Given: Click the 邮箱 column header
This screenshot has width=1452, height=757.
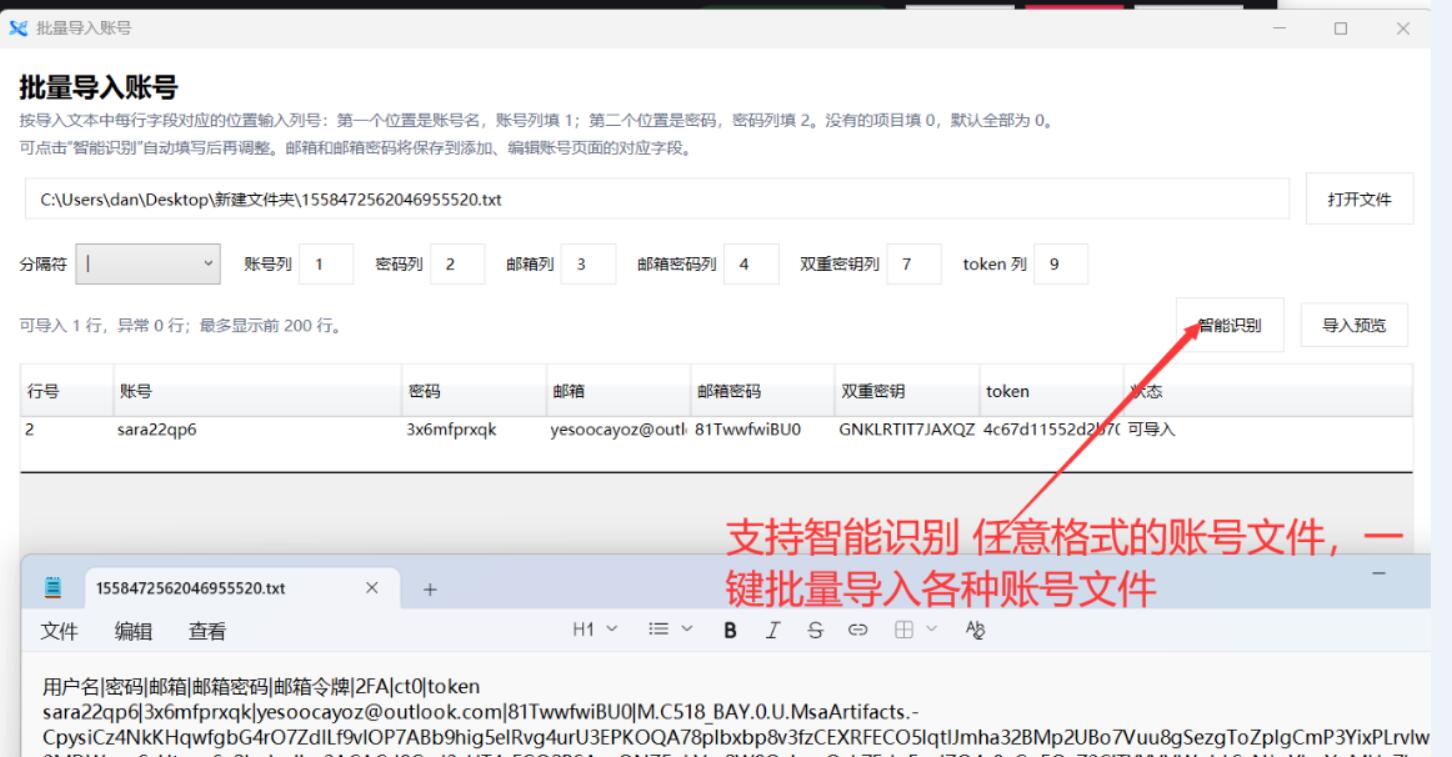Looking at the screenshot, I should (x=617, y=391).
